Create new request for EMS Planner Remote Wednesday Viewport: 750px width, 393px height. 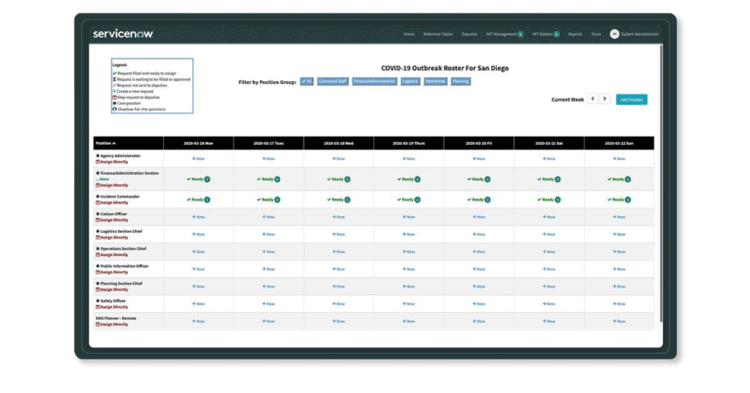point(339,321)
